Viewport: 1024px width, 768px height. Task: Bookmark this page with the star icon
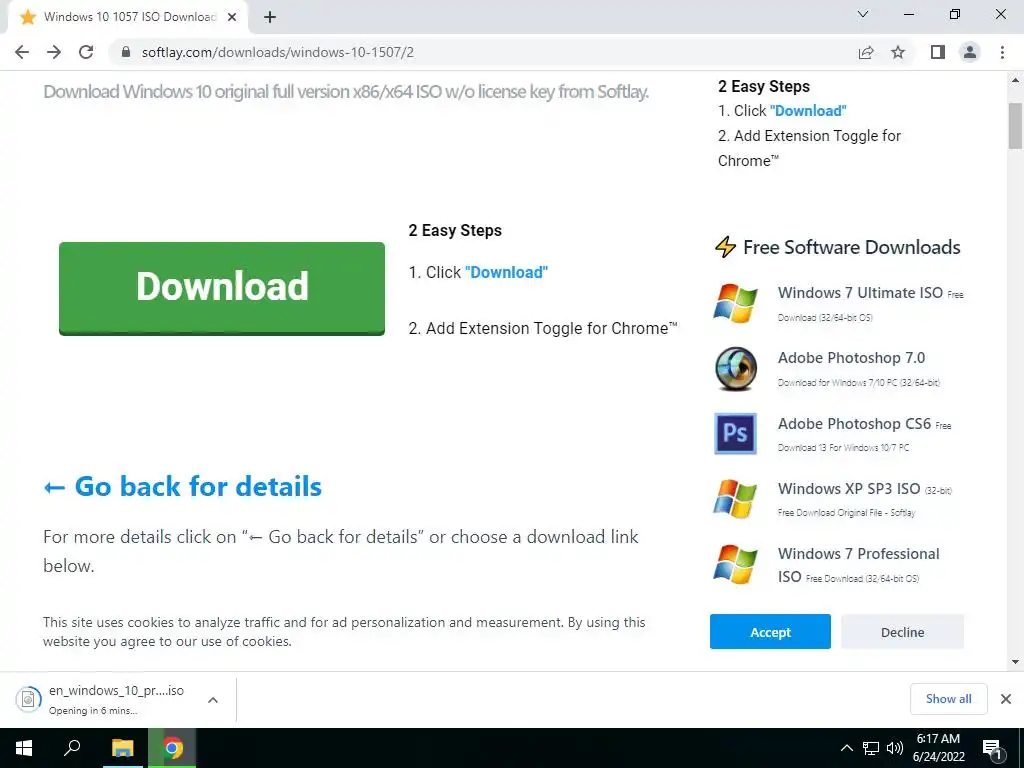(x=898, y=52)
